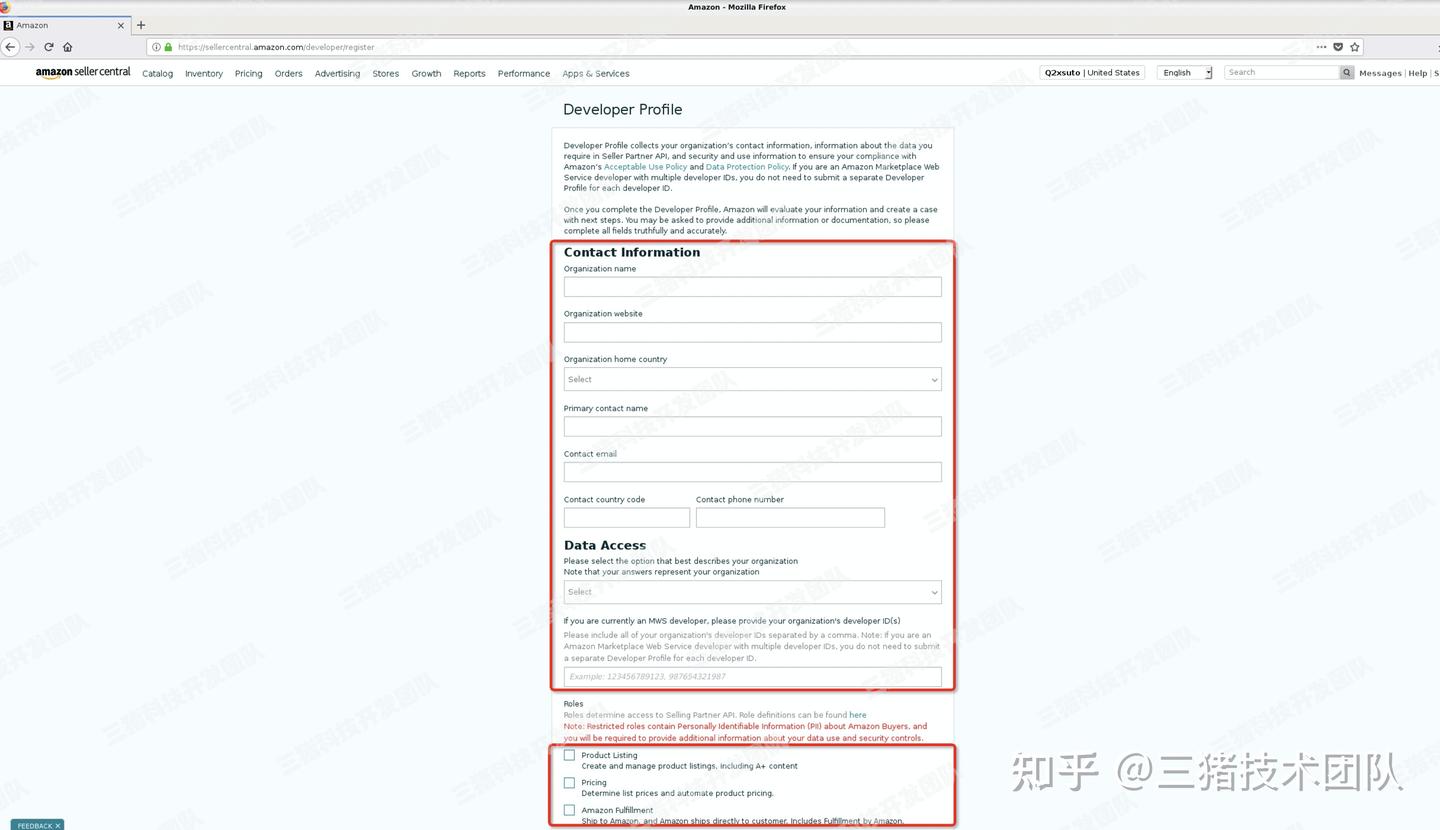Screen dimensions: 1440x830
Task: Click the page reload icon
Action: [48, 46]
